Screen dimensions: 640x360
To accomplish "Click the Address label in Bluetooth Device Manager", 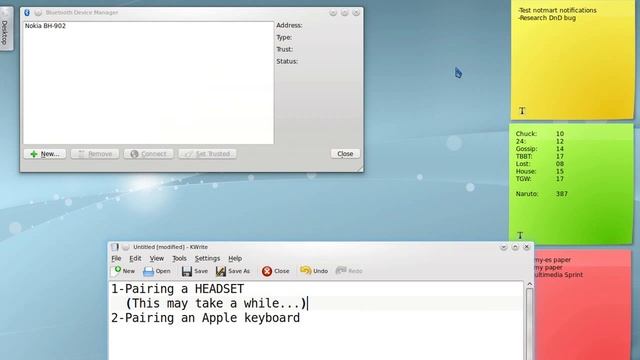I will pyautogui.click(x=289, y=25).
